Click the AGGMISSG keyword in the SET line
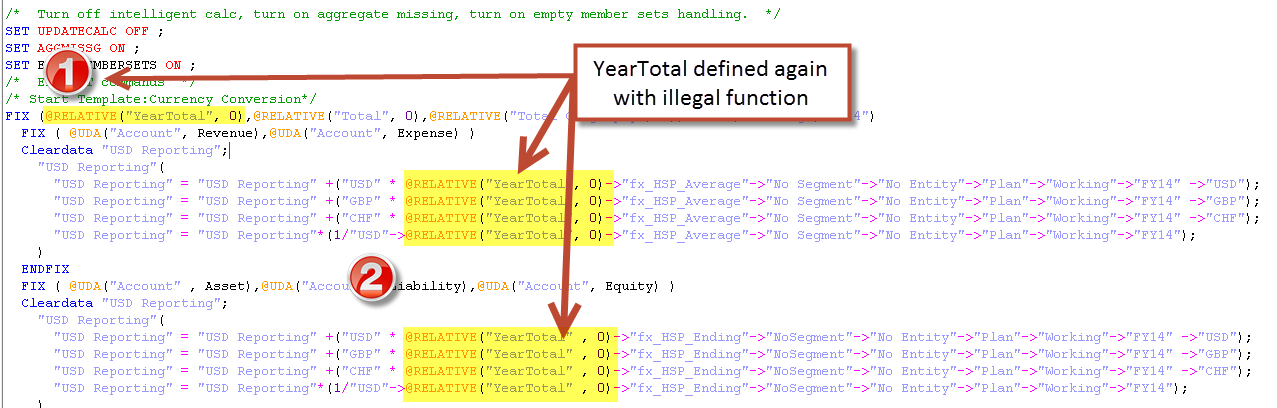This screenshot has height=408, width=1277. tap(69, 47)
